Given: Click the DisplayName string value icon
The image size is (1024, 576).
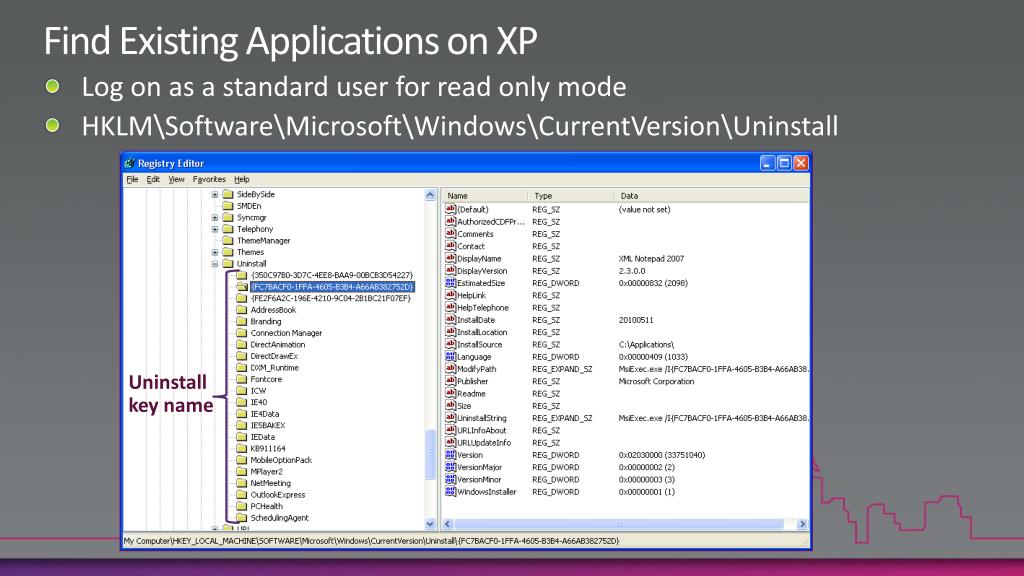Looking at the screenshot, I should pyautogui.click(x=450, y=259).
